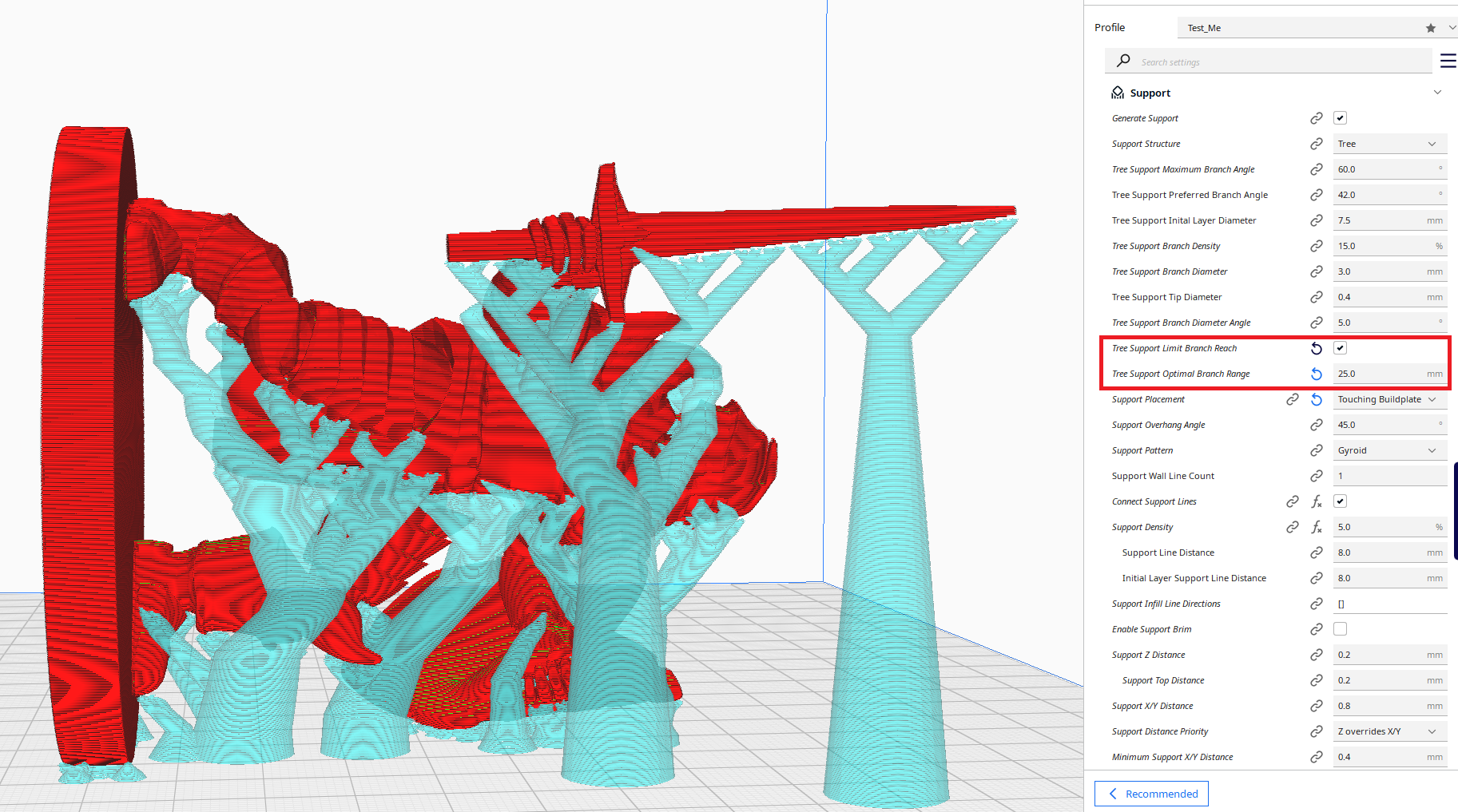The width and height of the screenshot is (1458, 812).
Task: Edit Support Wall Line Count field
Action: pos(1390,476)
